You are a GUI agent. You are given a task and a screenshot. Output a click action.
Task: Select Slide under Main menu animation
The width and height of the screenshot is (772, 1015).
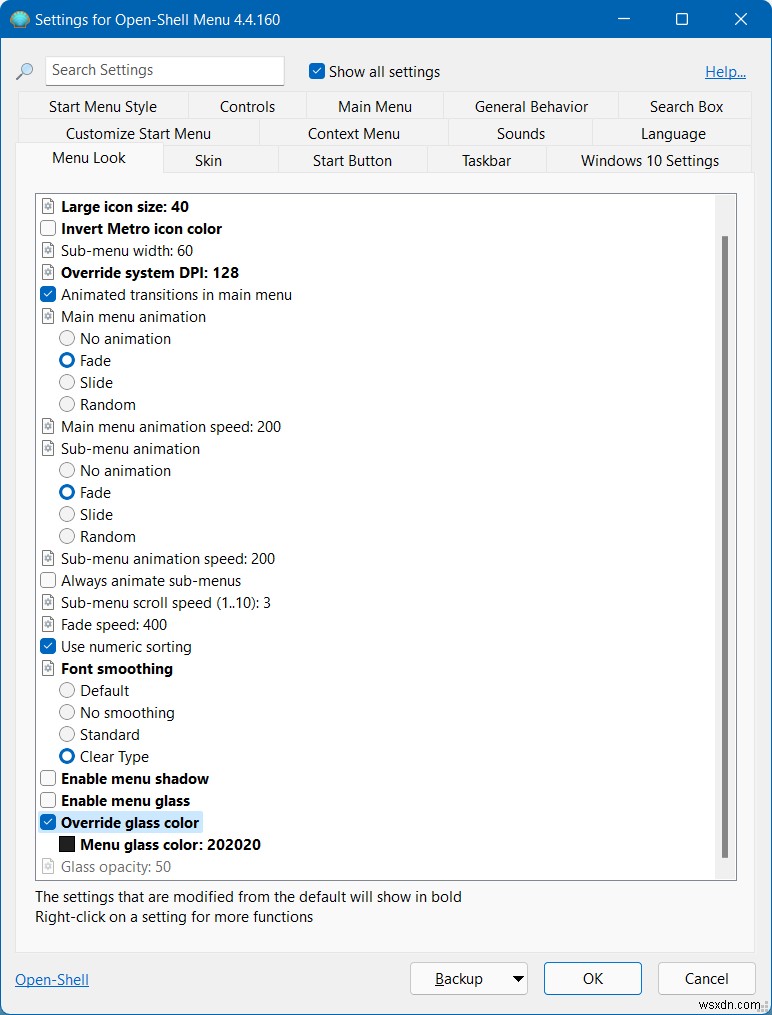(x=67, y=383)
